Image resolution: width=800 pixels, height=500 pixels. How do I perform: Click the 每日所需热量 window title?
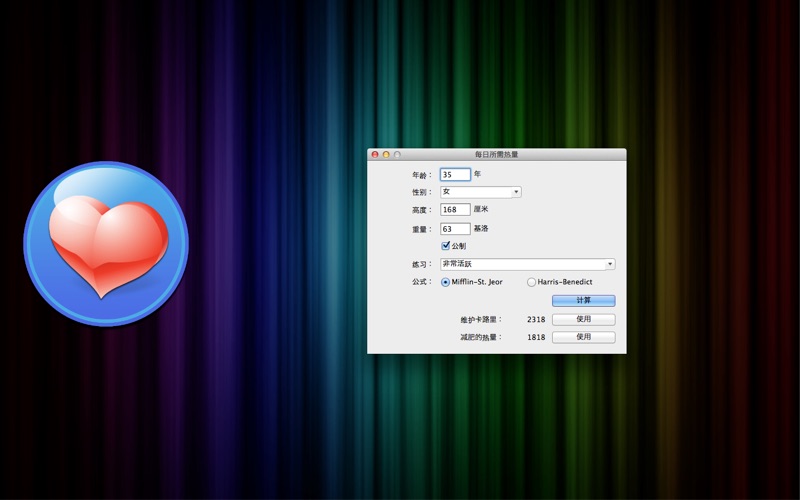click(x=496, y=155)
